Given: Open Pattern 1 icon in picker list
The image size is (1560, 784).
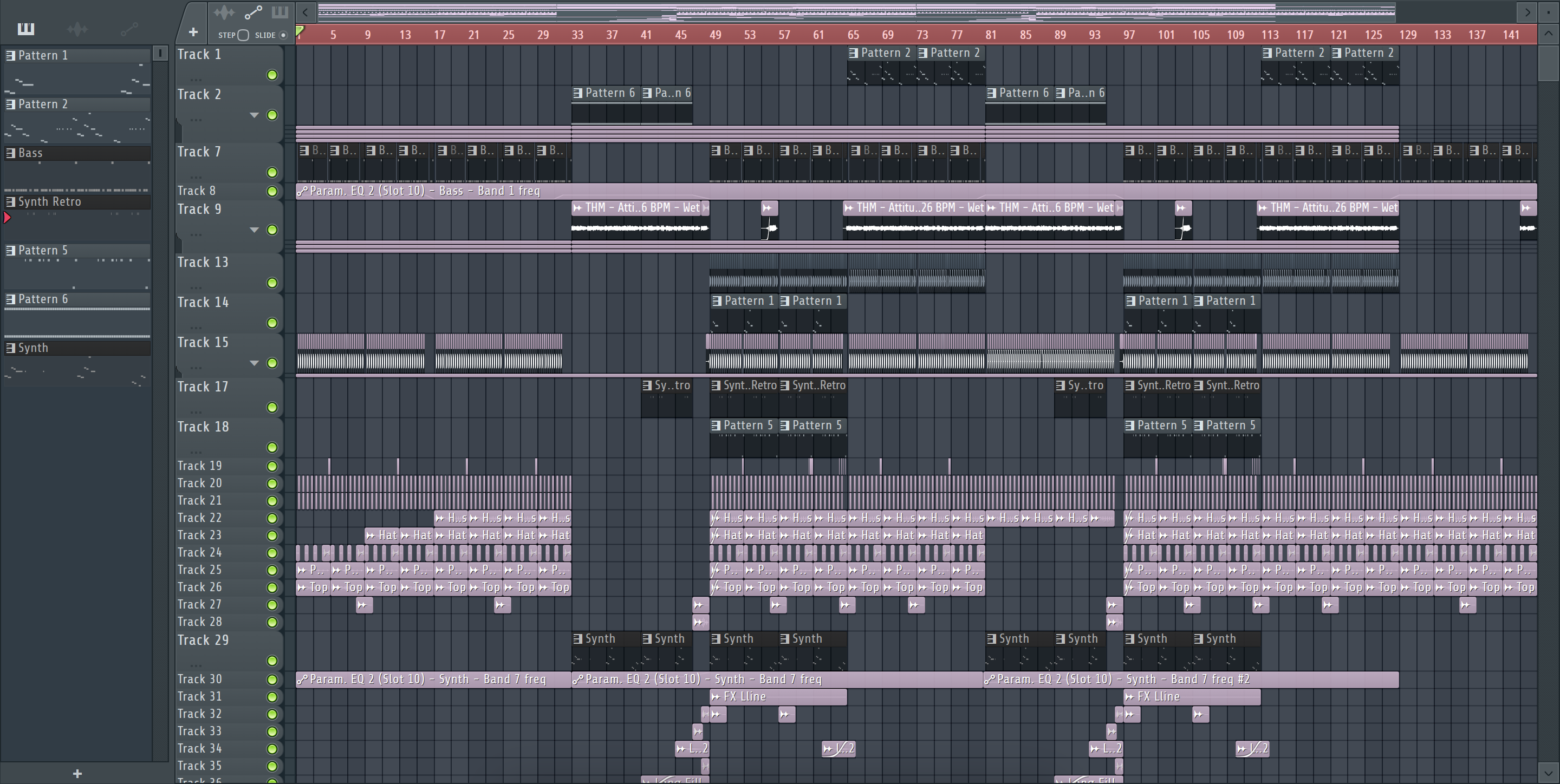Looking at the screenshot, I should point(10,56).
